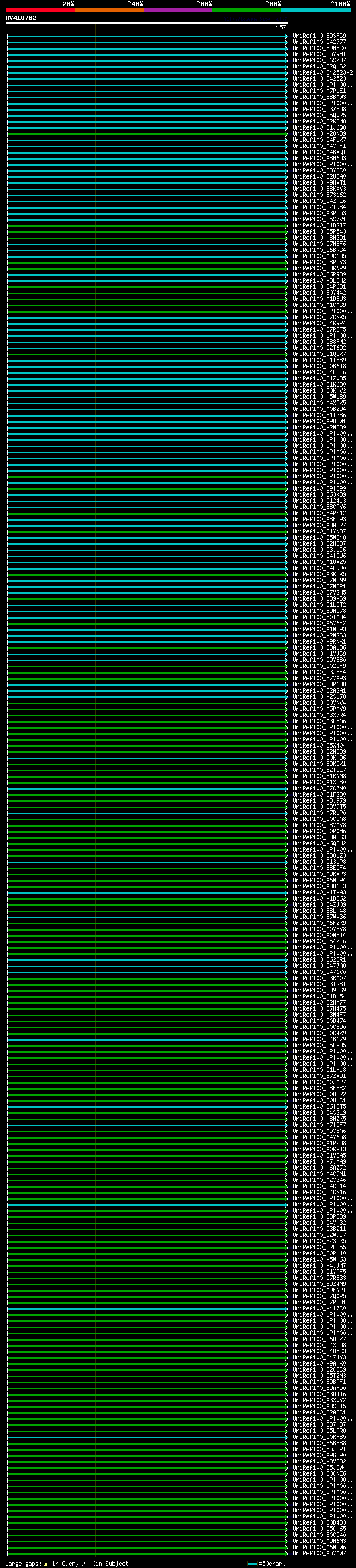
Task: Open hit UniRef100_B9SFG9
Action: coord(319,36)
